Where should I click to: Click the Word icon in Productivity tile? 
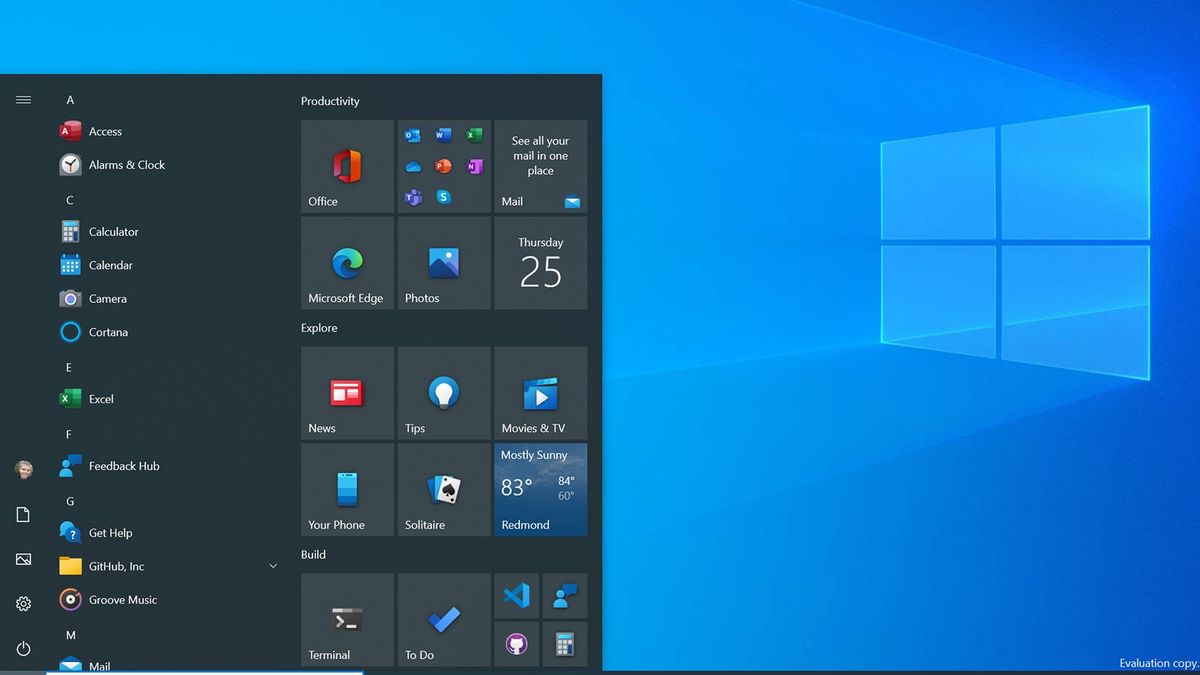(444, 136)
